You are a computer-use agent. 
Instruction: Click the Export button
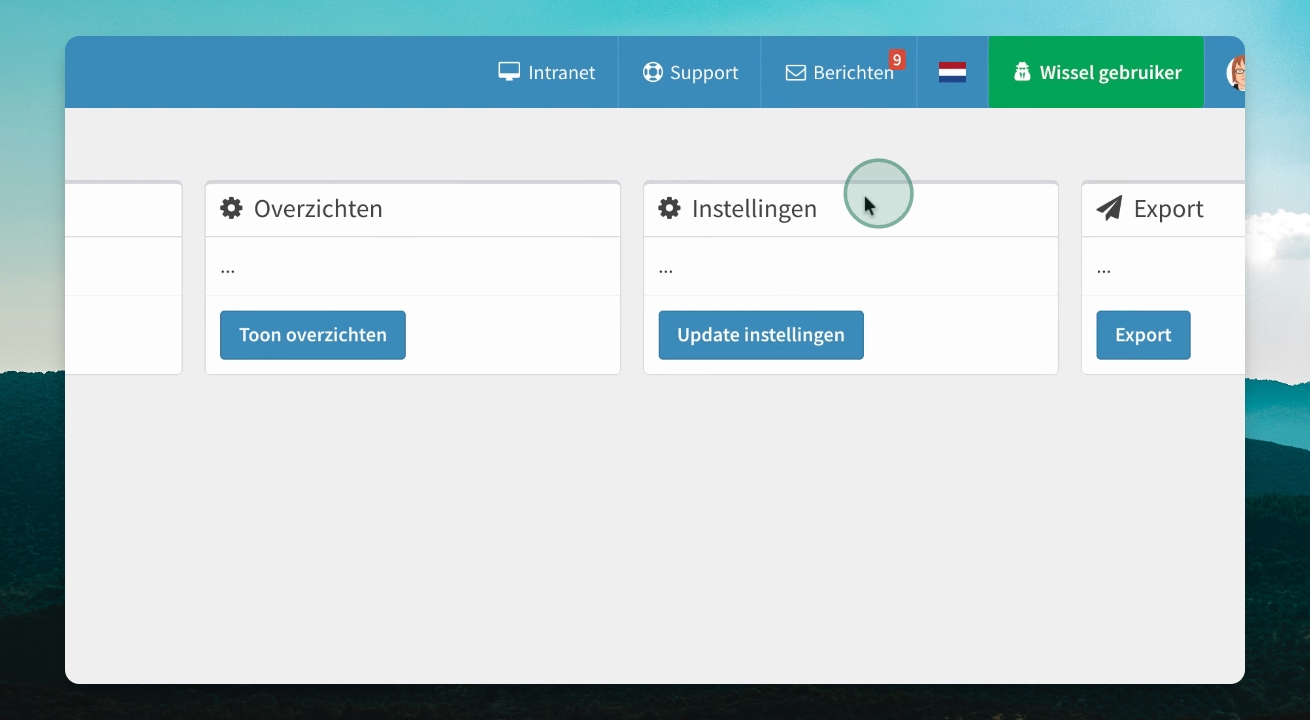(x=1143, y=335)
